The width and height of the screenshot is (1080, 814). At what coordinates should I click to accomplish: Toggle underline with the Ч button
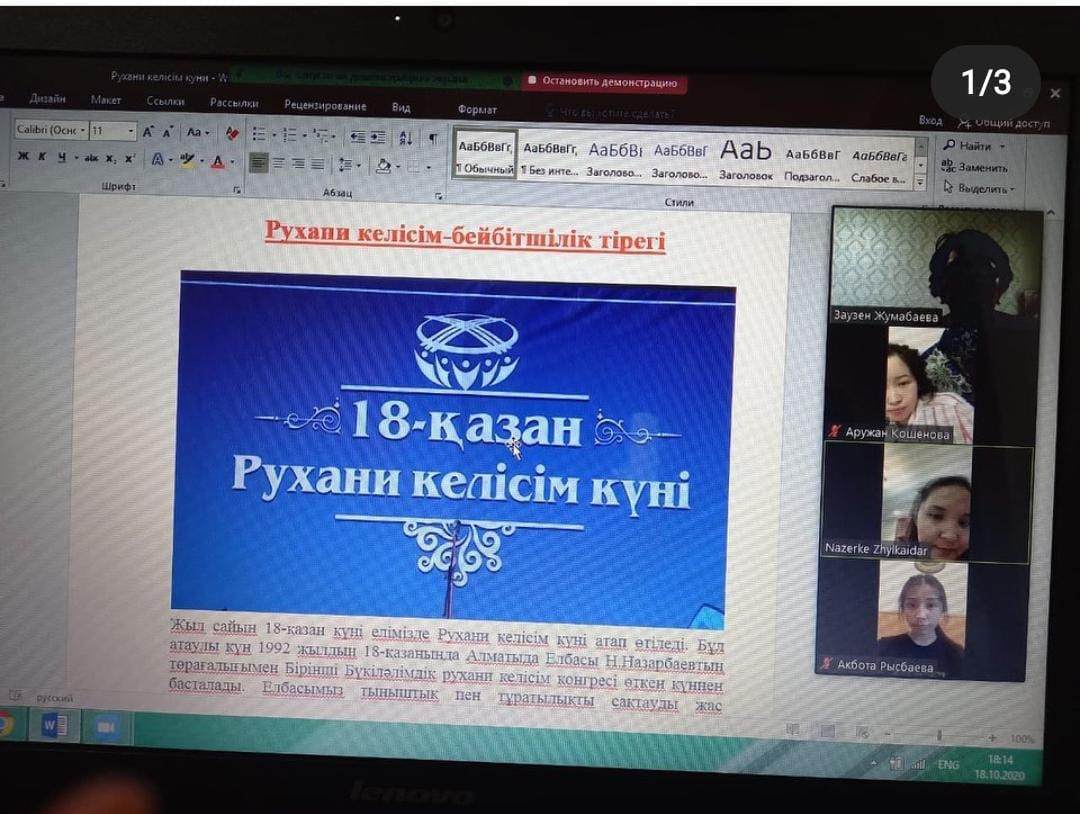(x=62, y=157)
